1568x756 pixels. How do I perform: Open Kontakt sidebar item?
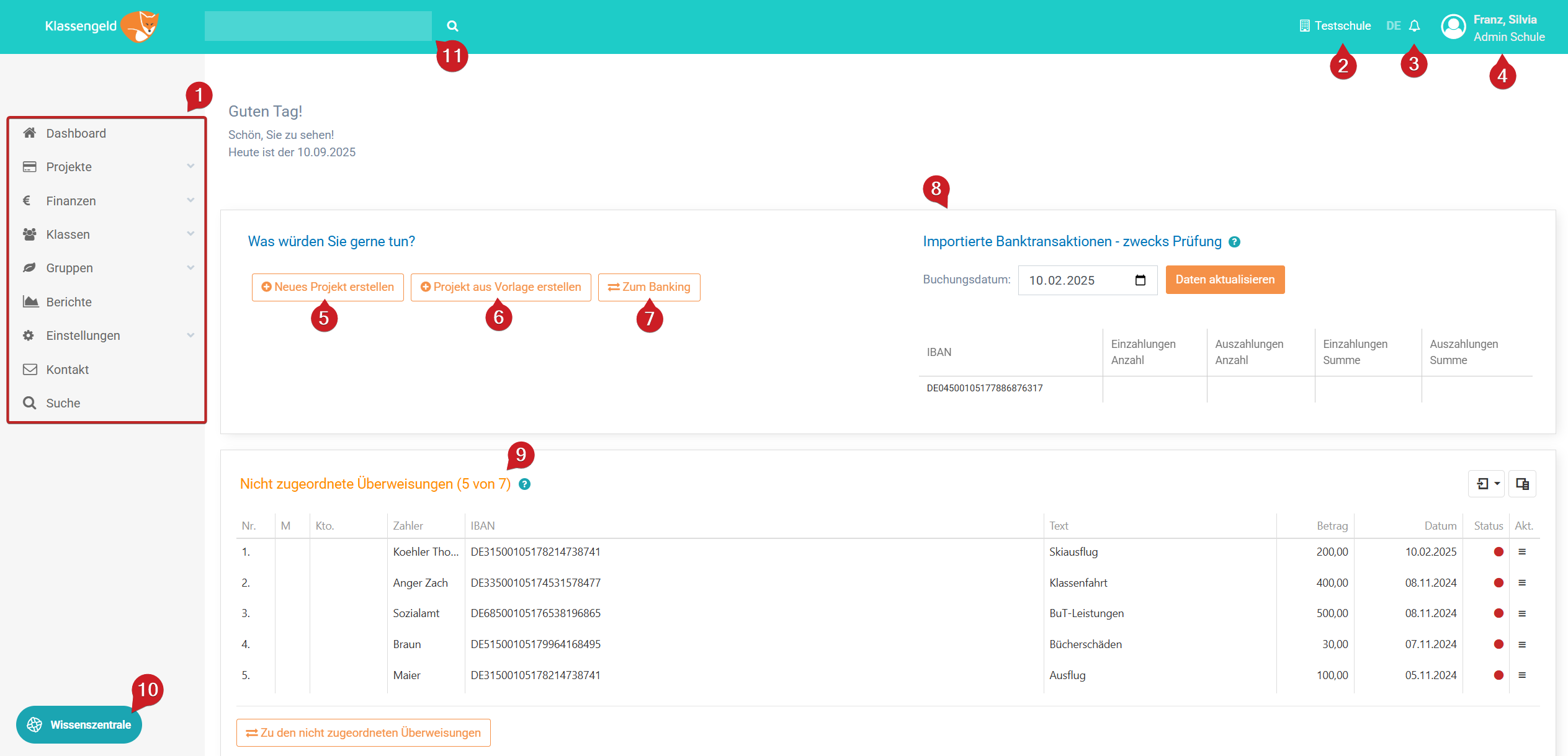pos(67,370)
